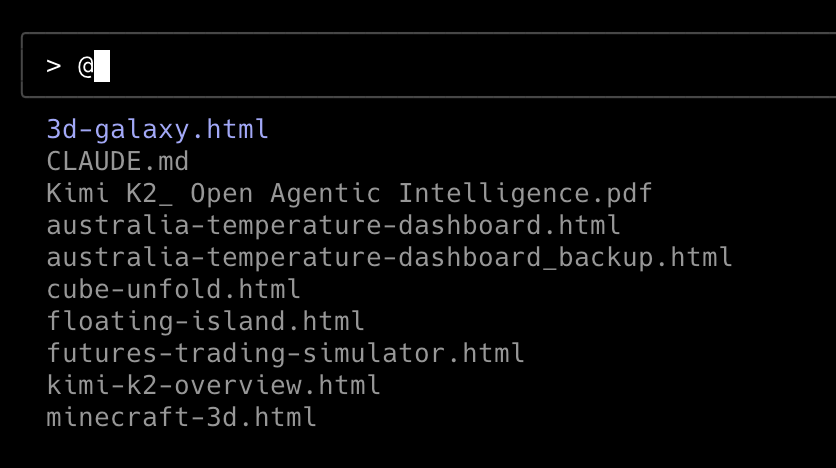Select minecraft-3d.html suggestion
The height and width of the screenshot is (468, 836).
[181, 417]
